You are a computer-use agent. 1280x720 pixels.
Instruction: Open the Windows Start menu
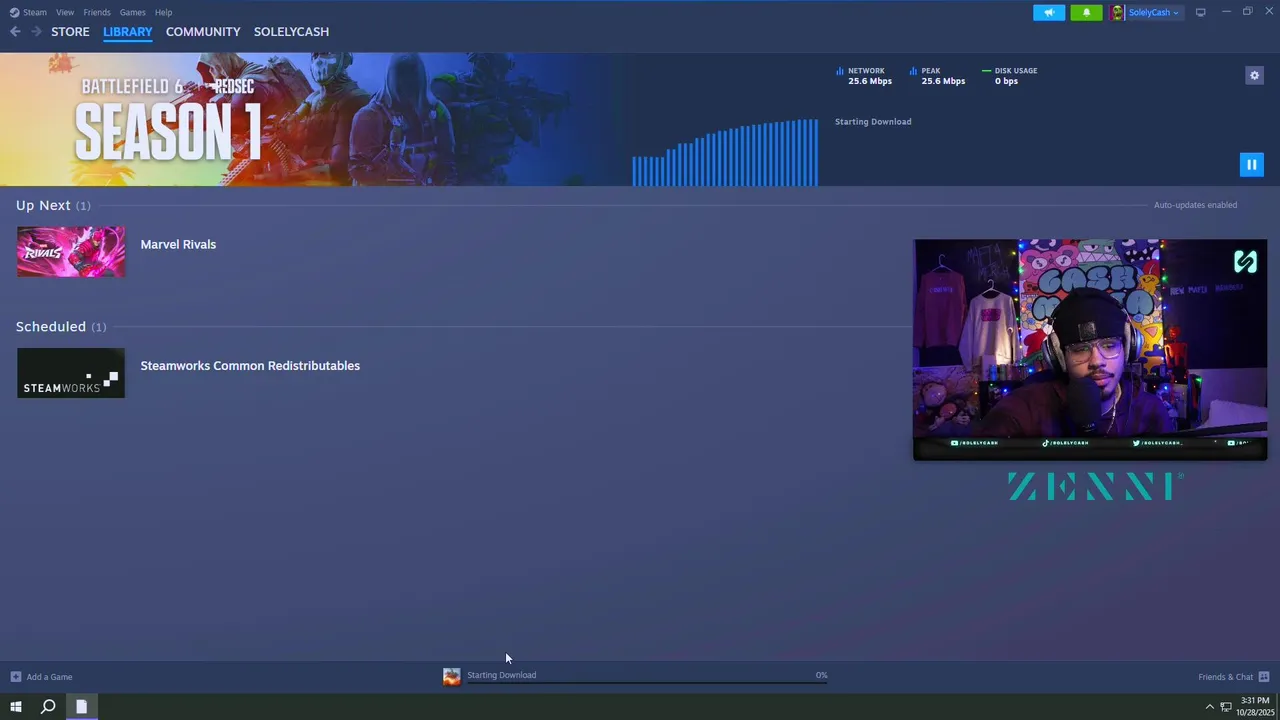click(16, 707)
